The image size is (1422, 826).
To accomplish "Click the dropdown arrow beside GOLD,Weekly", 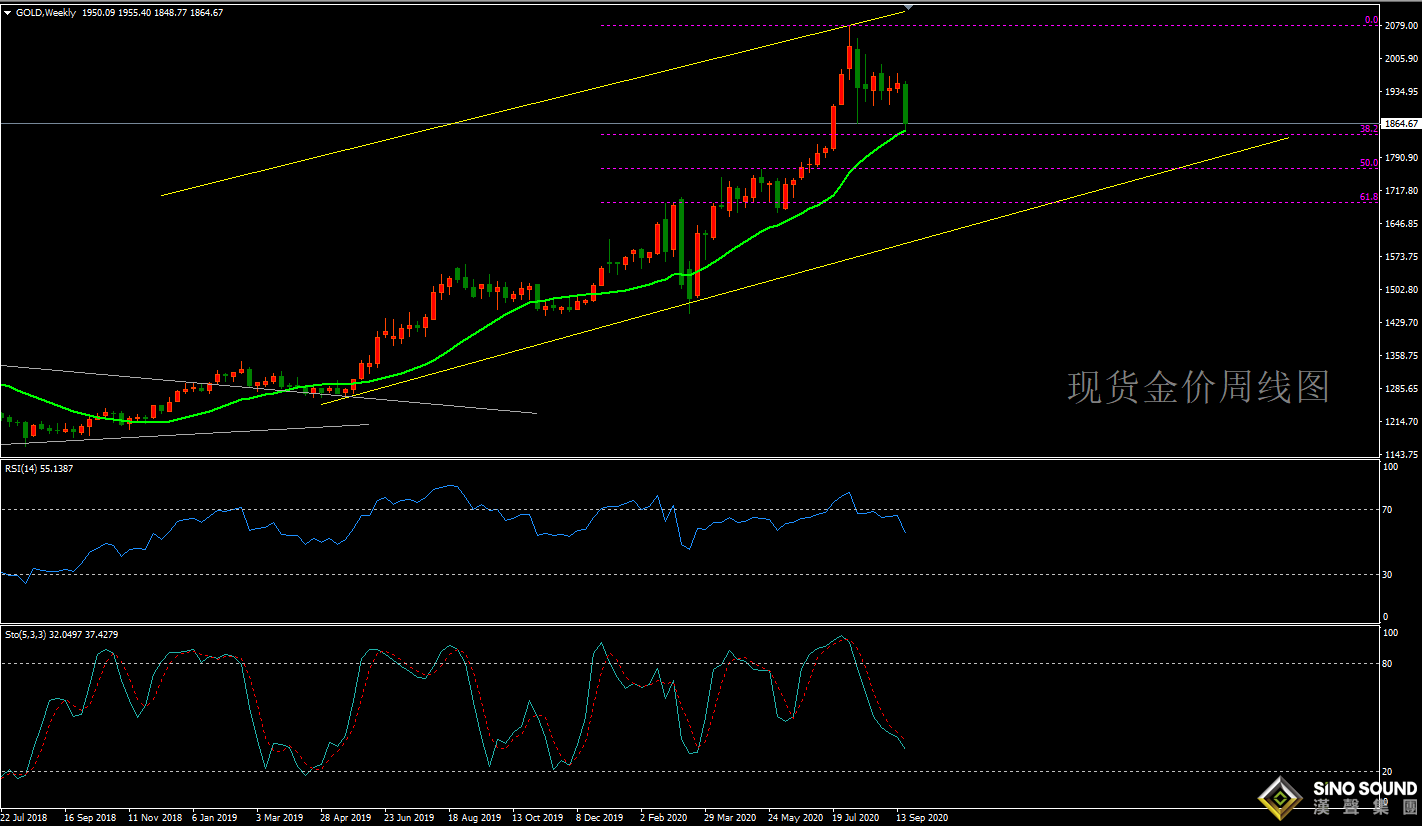I will coord(8,12).
